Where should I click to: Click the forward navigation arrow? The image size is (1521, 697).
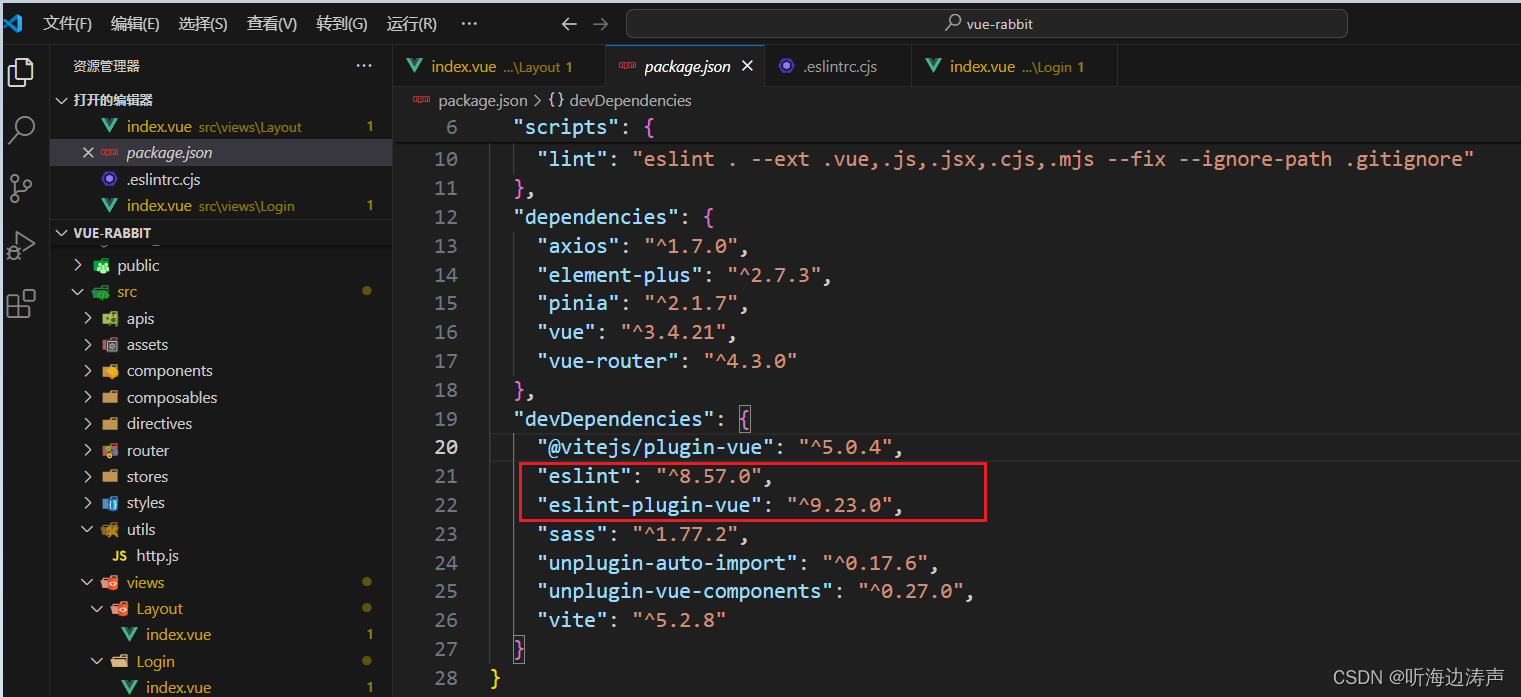pyautogui.click(x=599, y=23)
